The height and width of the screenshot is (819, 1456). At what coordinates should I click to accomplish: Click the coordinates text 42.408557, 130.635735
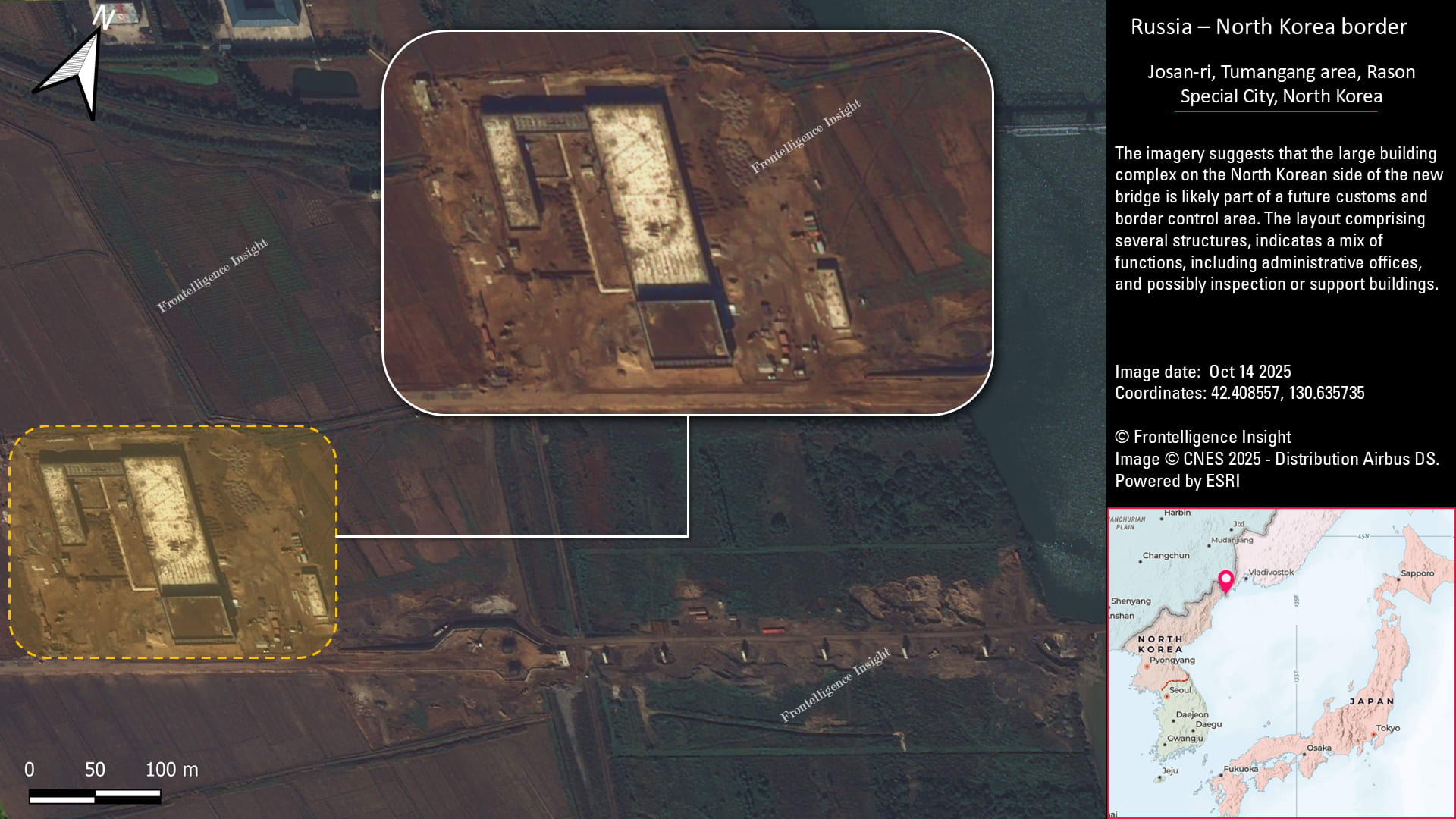coord(1287,393)
